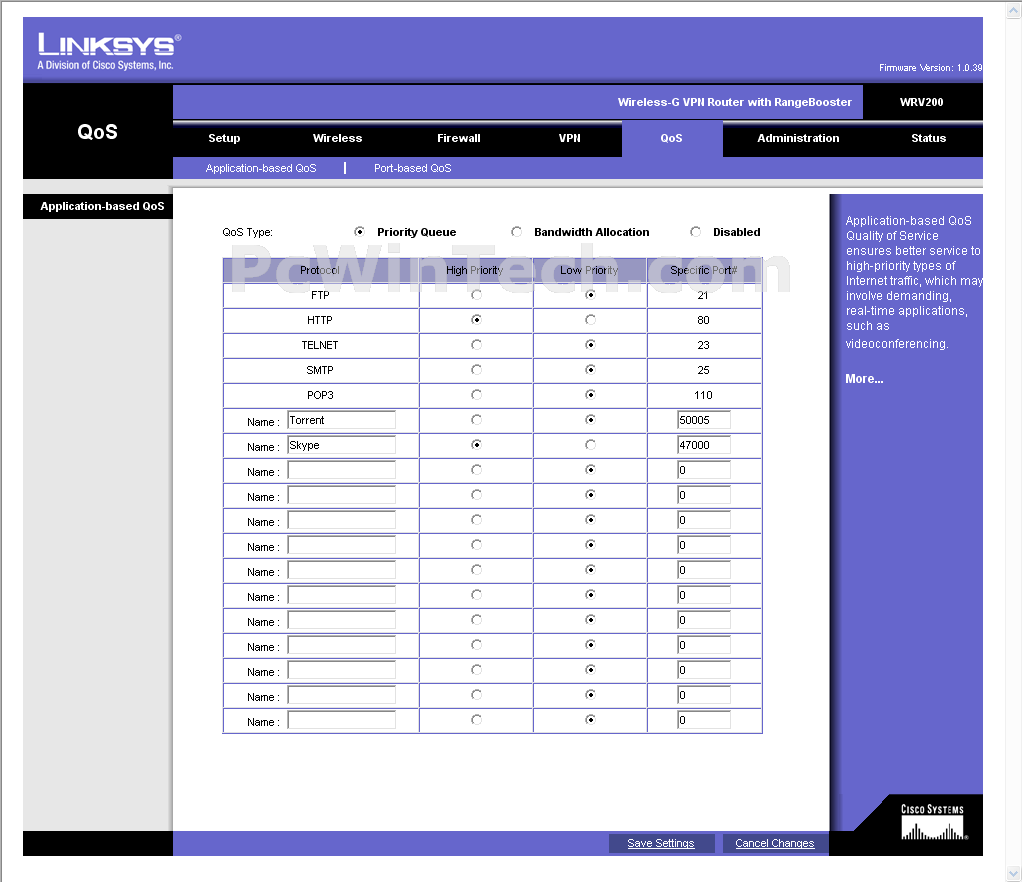Select the Bandwidth Allocation QoS type

pyautogui.click(x=517, y=231)
